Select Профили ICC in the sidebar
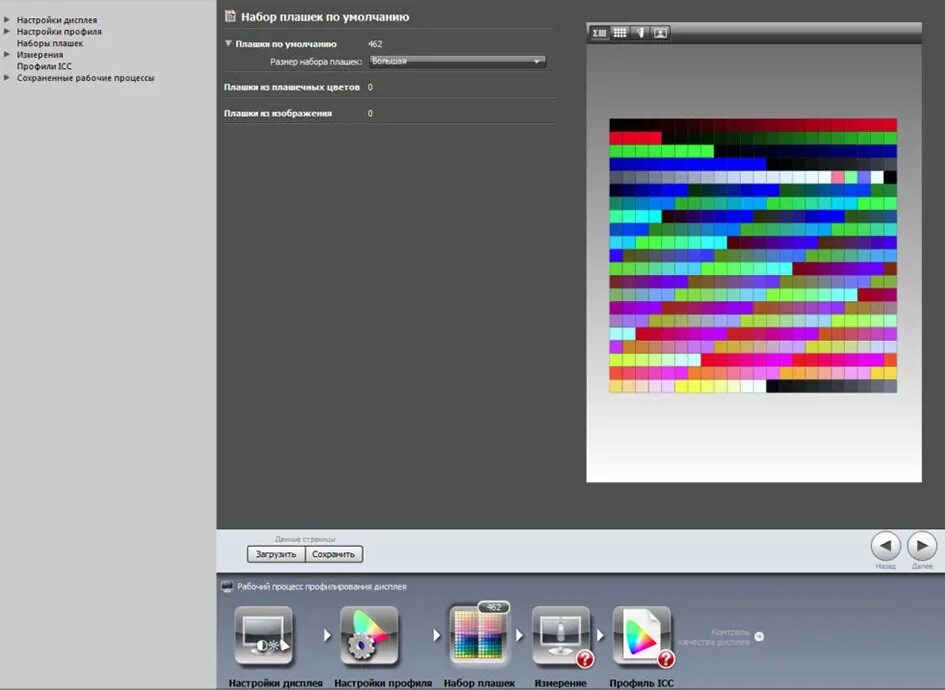The height and width of the screenshot is (690, 945). click(x=44, y=66)
